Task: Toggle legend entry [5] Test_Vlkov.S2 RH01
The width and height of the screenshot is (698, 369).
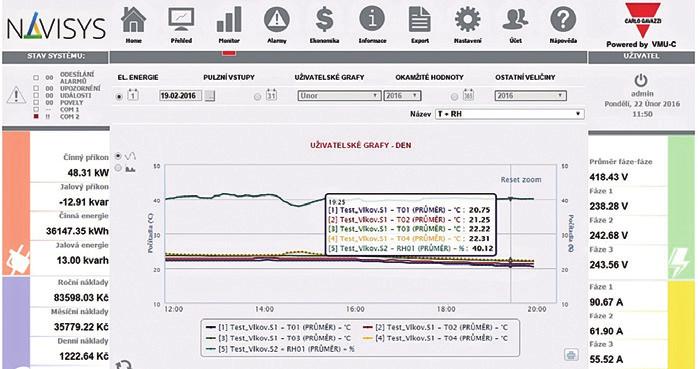Action: pos(280,349)
